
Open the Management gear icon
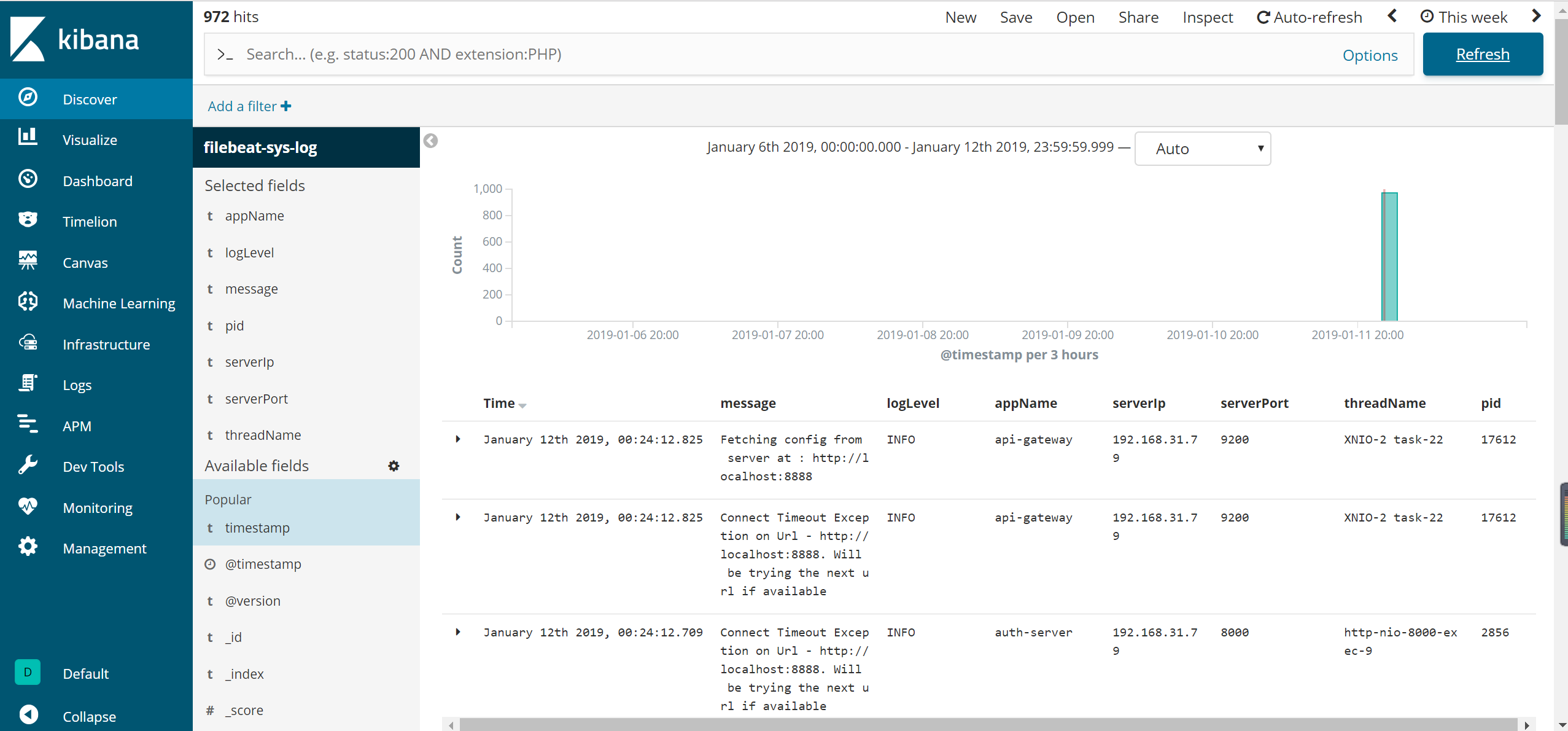click(x=28, y=547)
